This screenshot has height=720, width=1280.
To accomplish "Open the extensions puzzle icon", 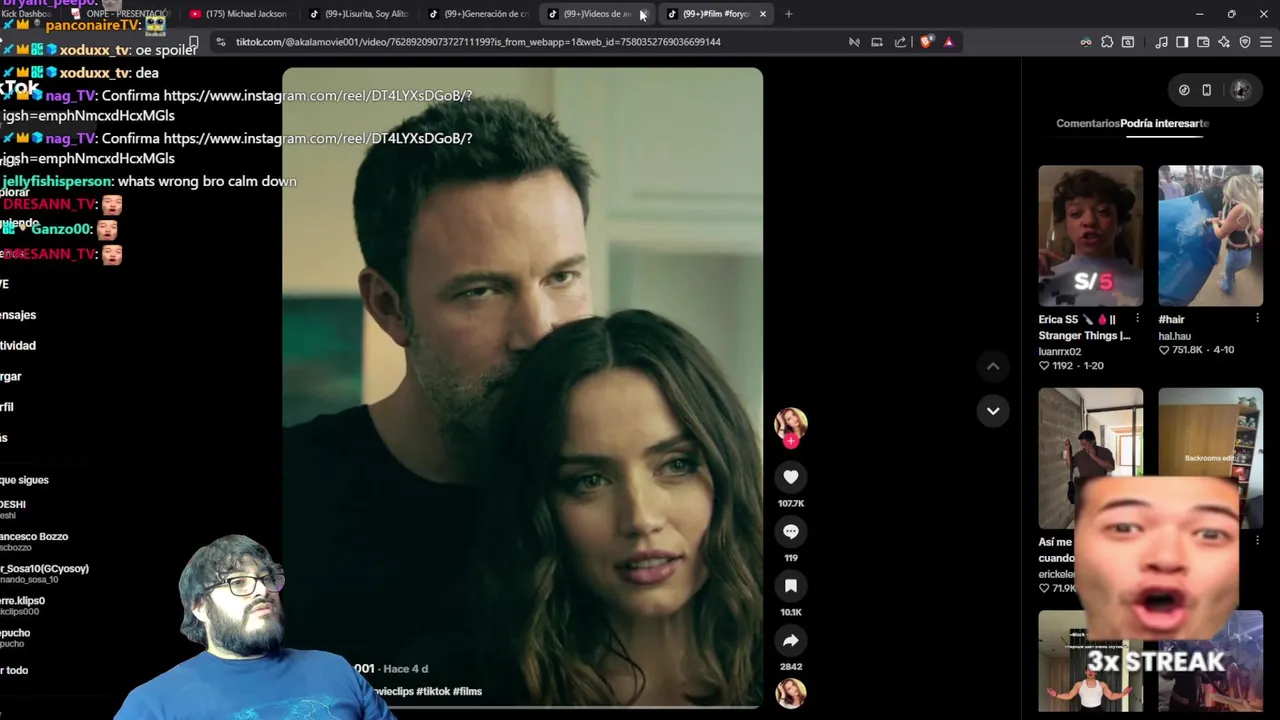I will coord(1107,42).
